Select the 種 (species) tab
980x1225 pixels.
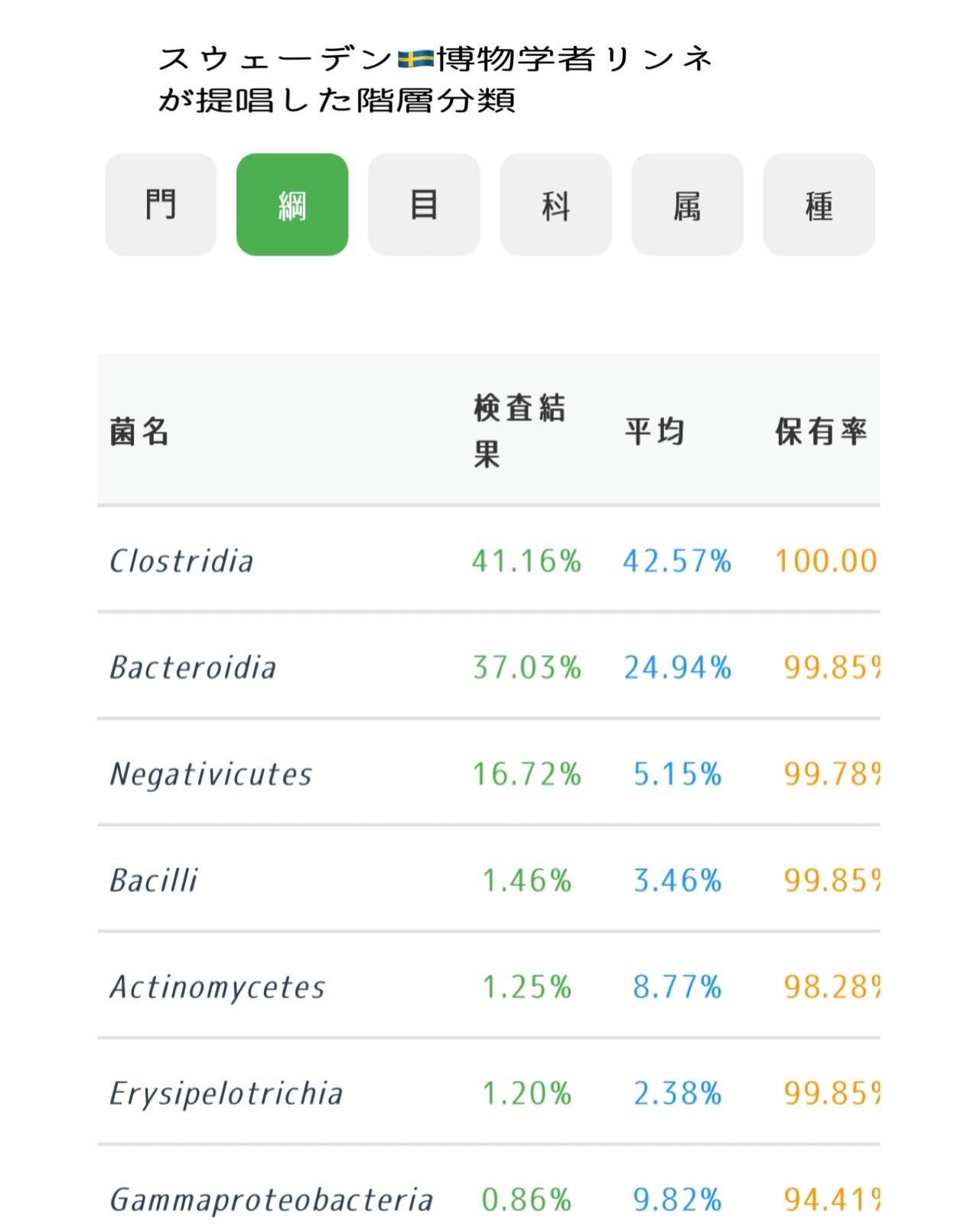click(819, 204)
